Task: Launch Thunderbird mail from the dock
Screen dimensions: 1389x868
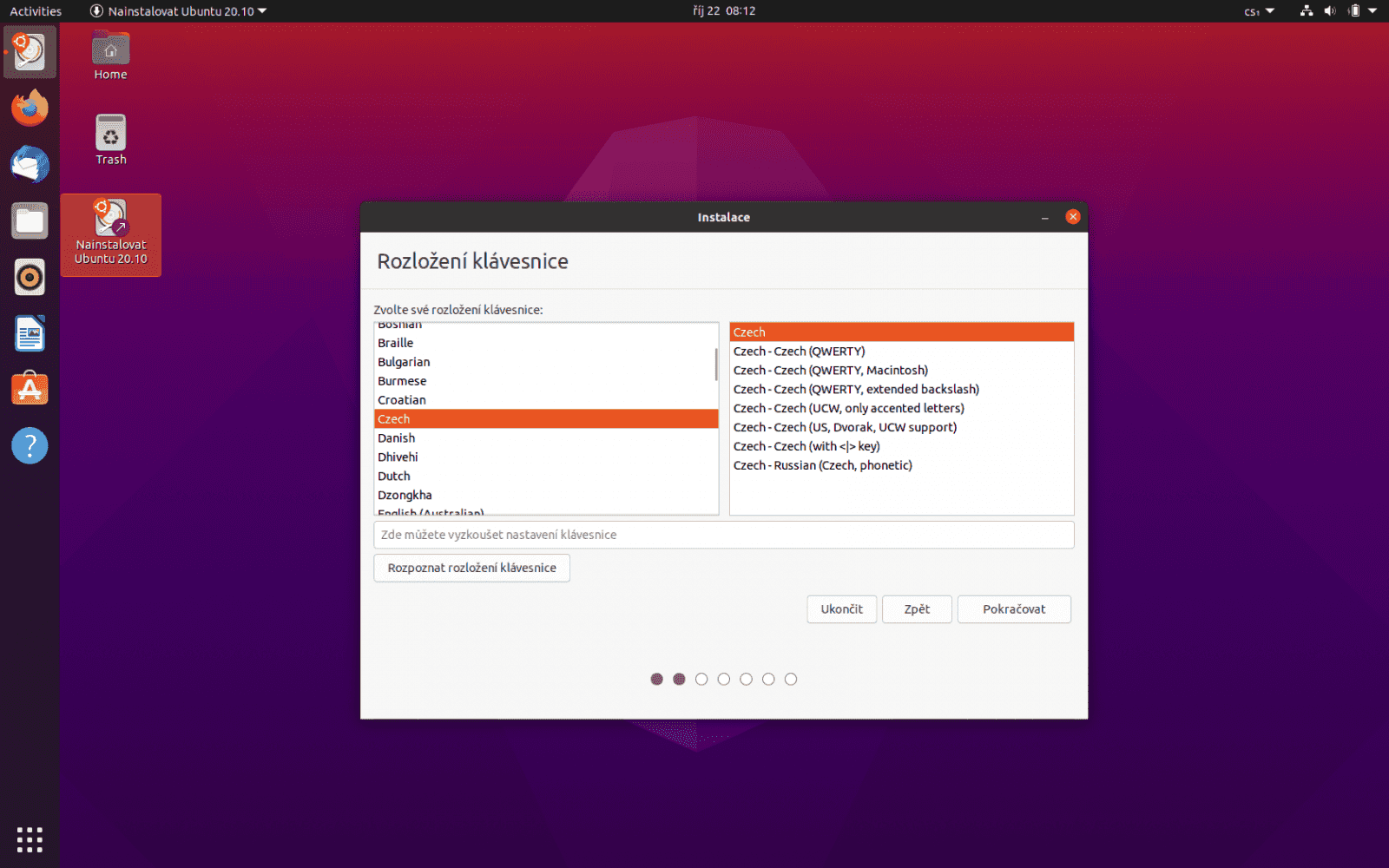Action: point(29,165)
